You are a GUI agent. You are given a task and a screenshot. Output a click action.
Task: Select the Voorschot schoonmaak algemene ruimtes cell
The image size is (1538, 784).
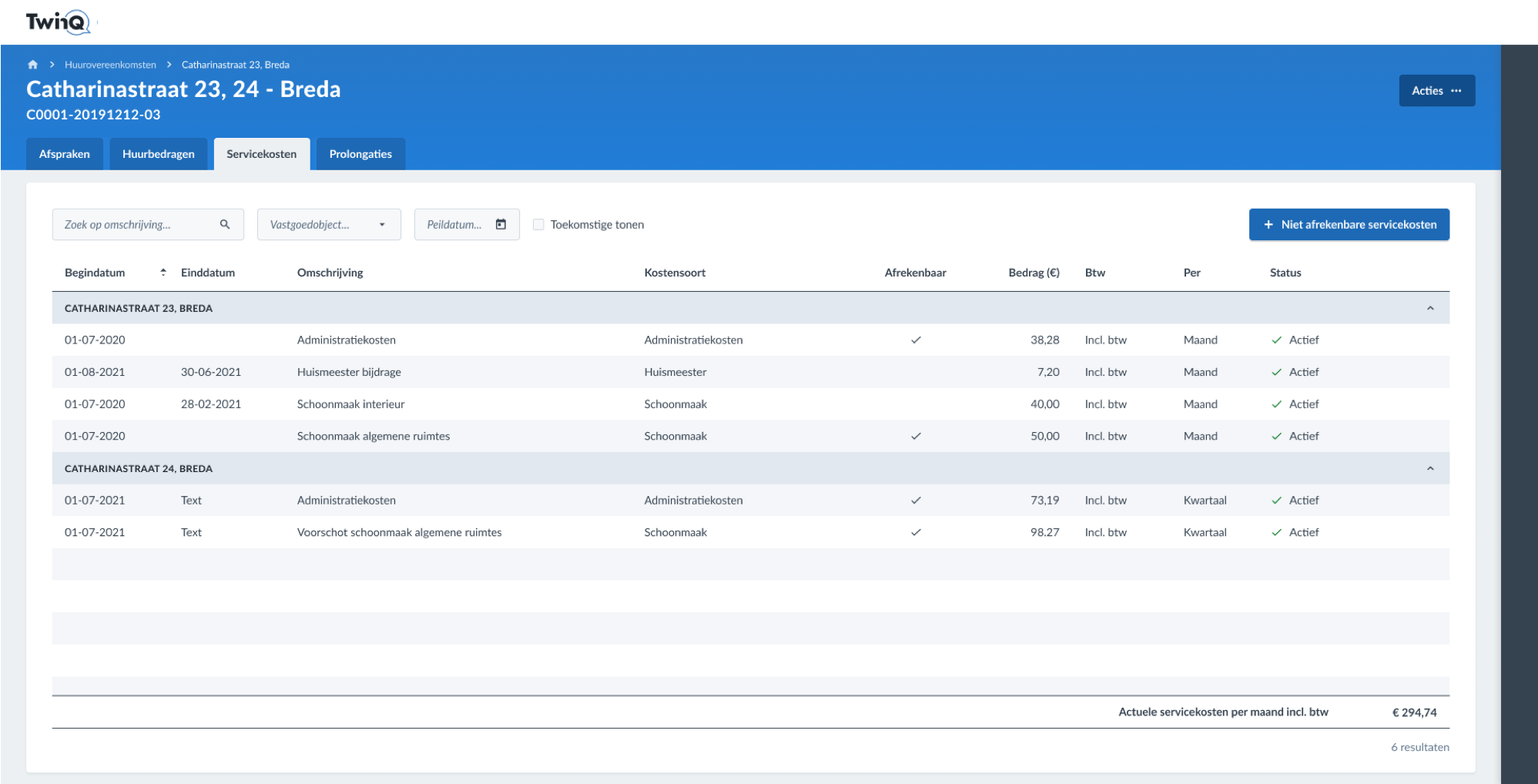click(399, 532)
